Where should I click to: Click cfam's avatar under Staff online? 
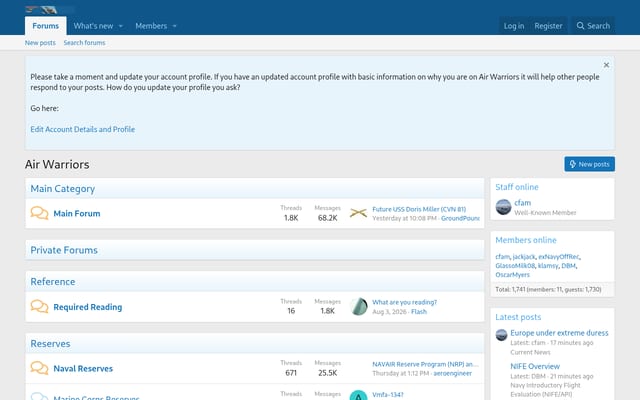pos(503,207)
